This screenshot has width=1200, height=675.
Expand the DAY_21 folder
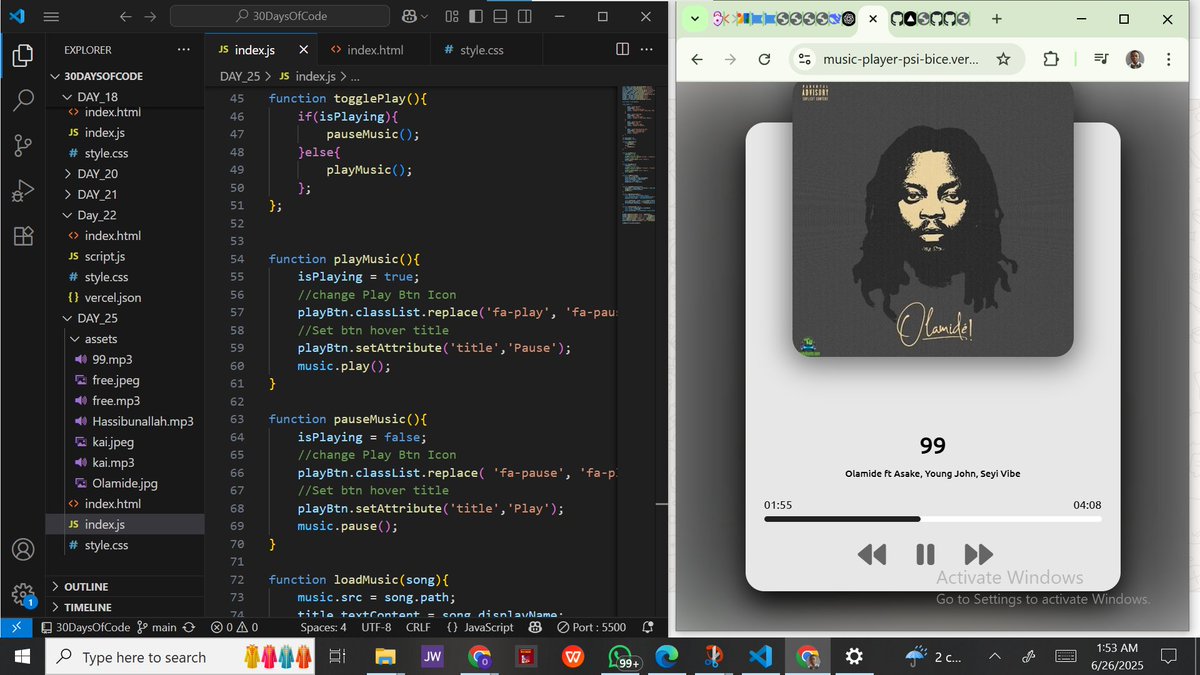[125, 195]
